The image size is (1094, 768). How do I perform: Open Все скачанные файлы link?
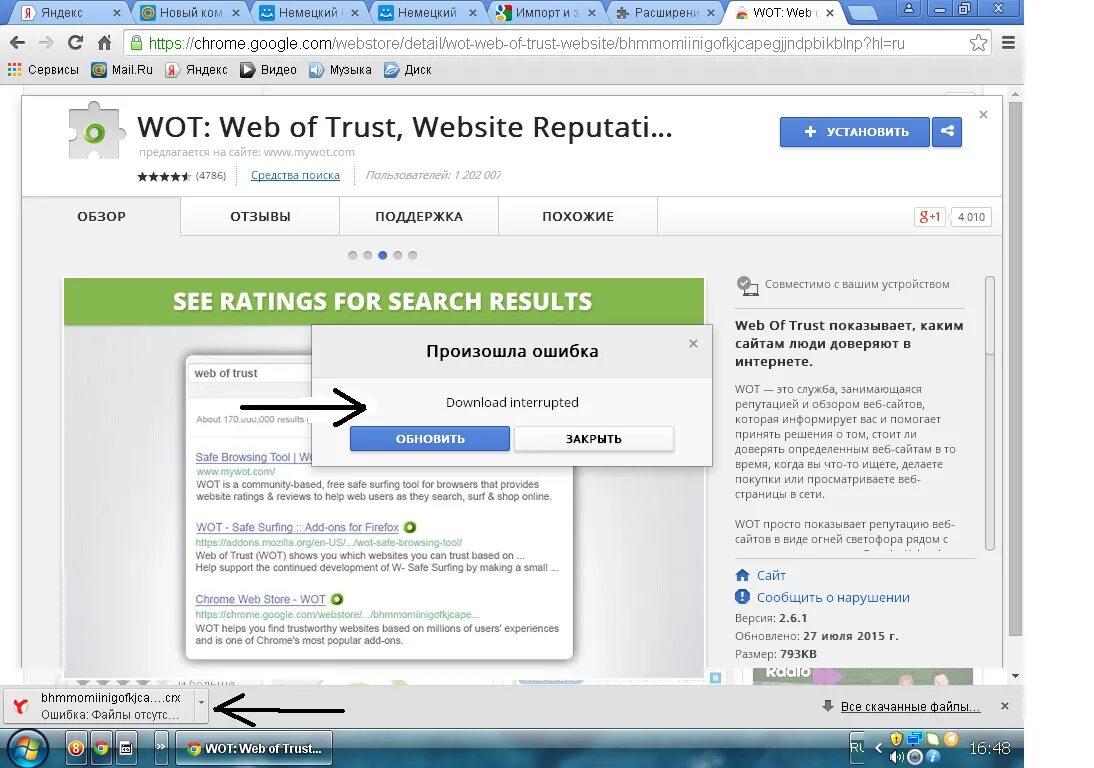(x=910, y=707)
